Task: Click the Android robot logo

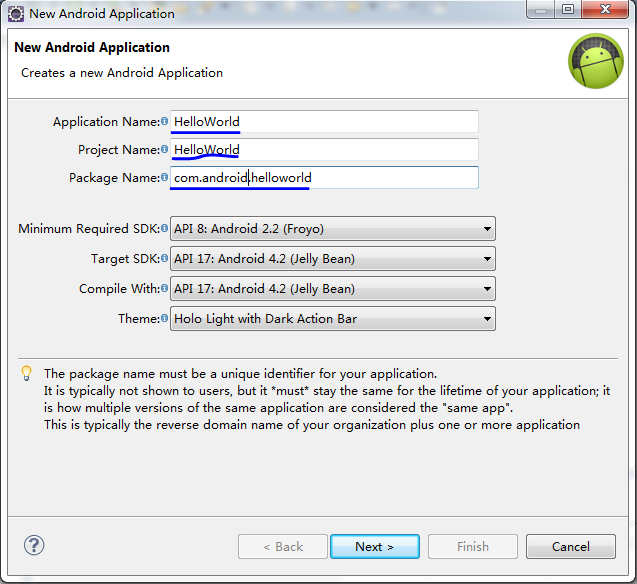Action: point(596,61)
